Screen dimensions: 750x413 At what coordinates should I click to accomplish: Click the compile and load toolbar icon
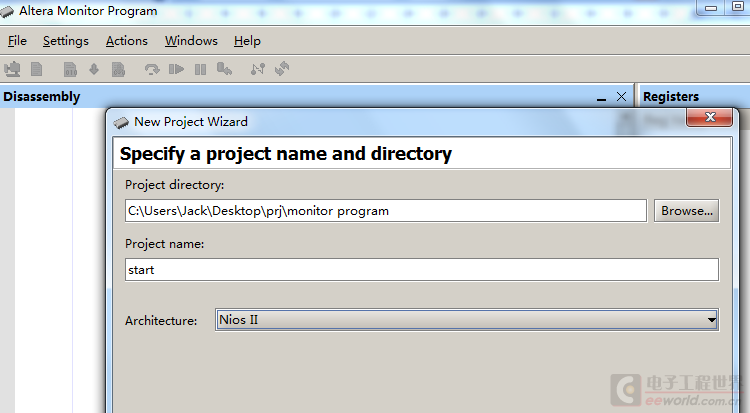[118, 69]
